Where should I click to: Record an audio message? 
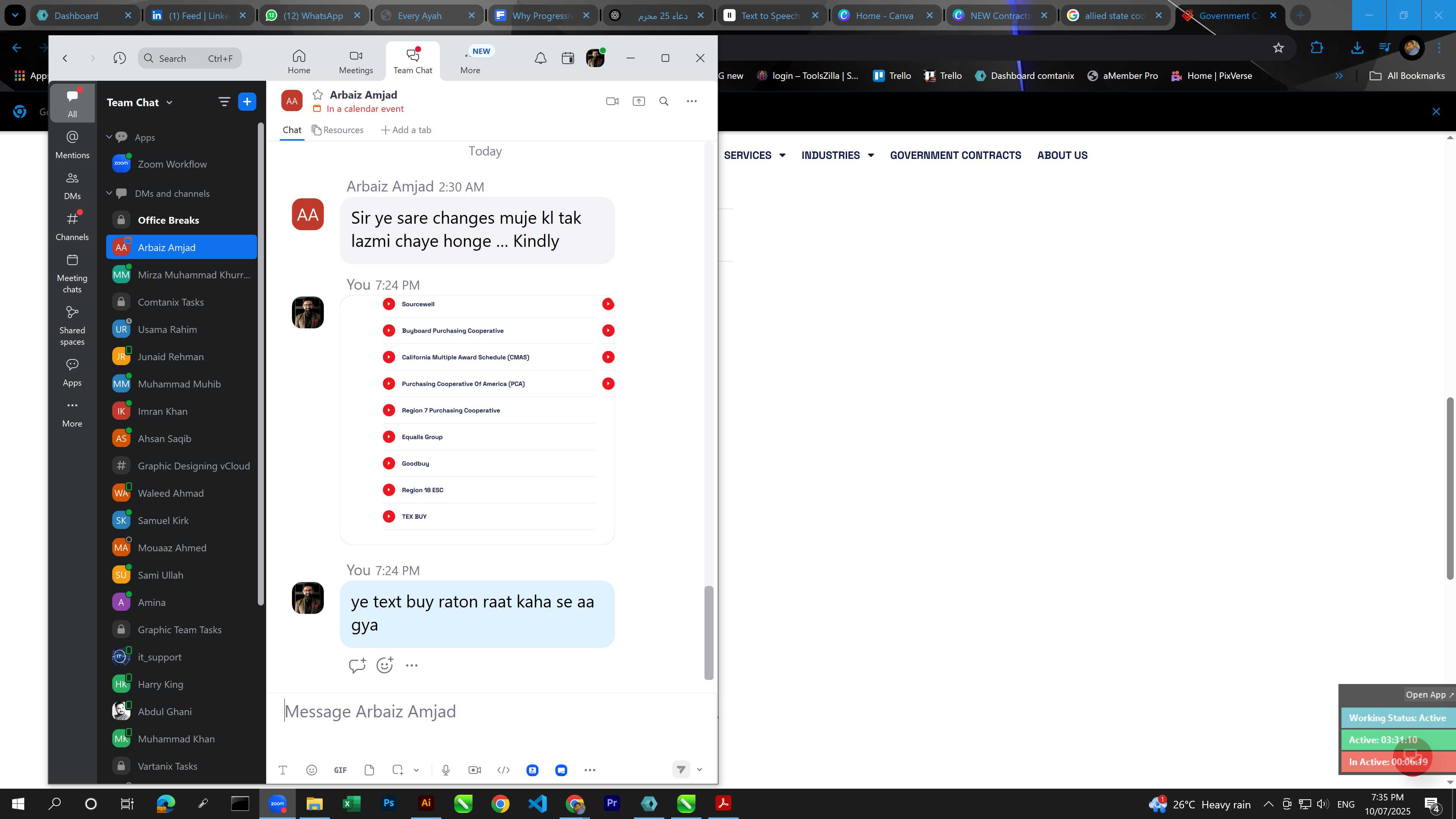[x=446, y=770]
